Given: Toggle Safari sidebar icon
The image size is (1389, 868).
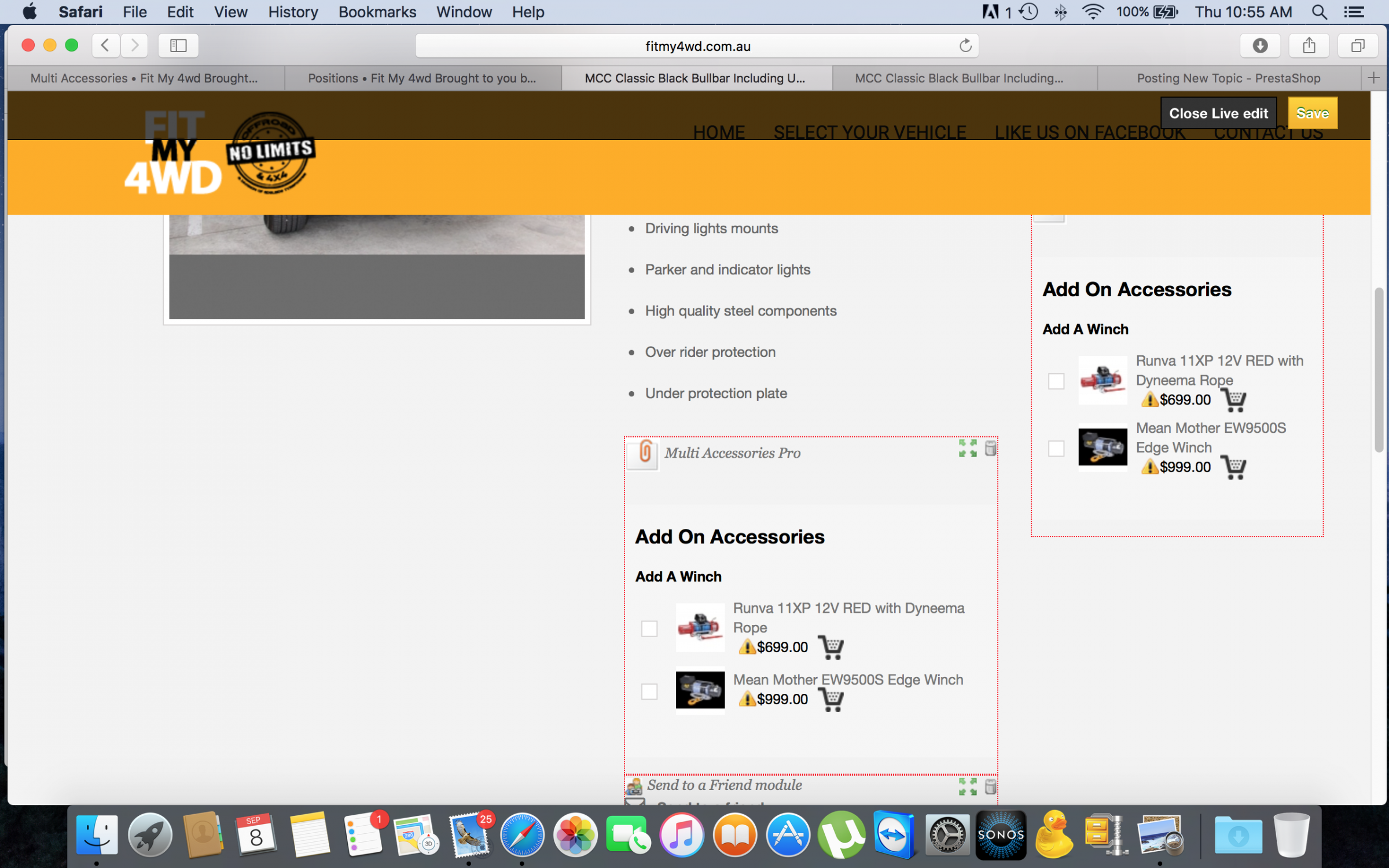Looking at the screenshot, I should click(x=178, y=46).
